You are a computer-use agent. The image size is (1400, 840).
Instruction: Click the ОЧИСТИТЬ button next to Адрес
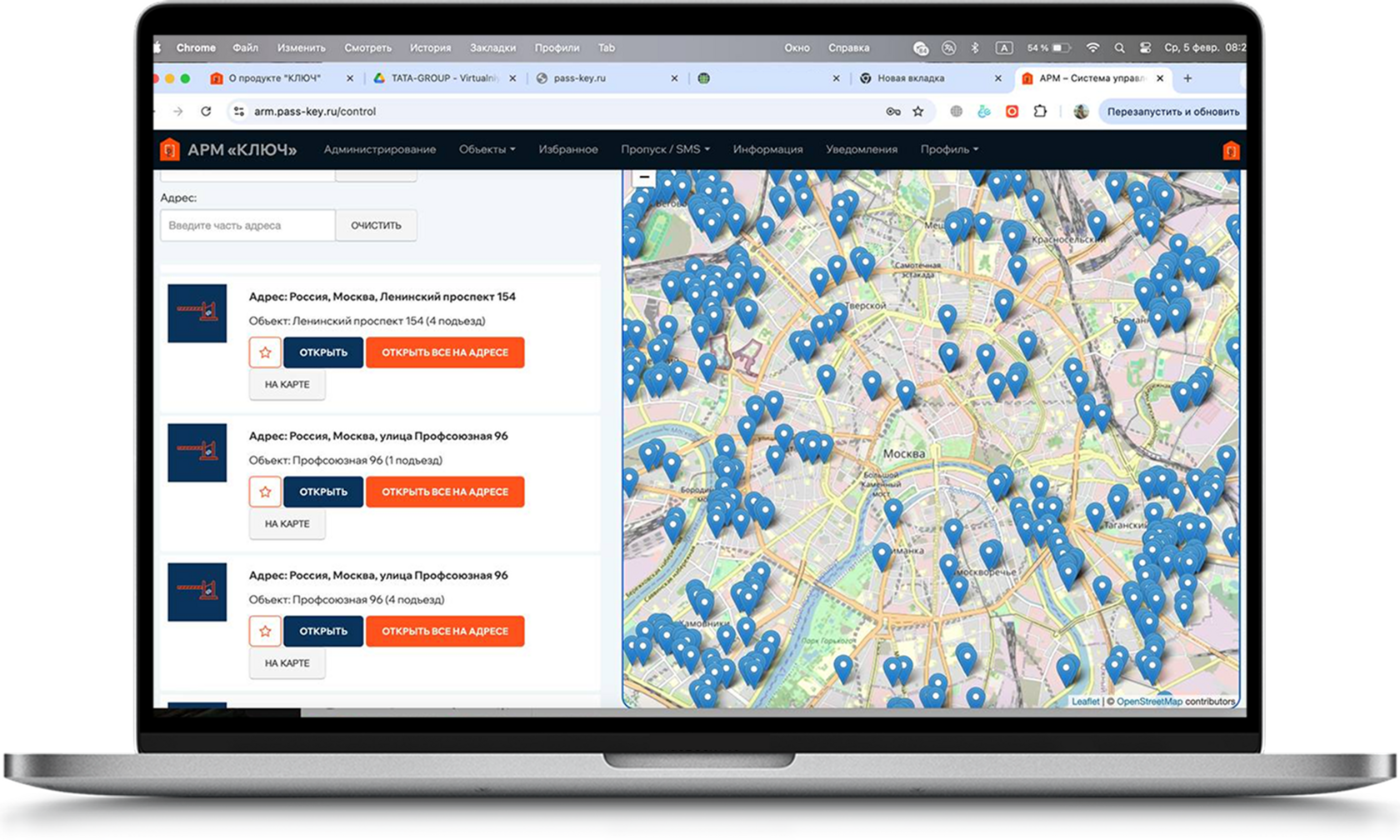pyautogui.click(x=376, y=226)
